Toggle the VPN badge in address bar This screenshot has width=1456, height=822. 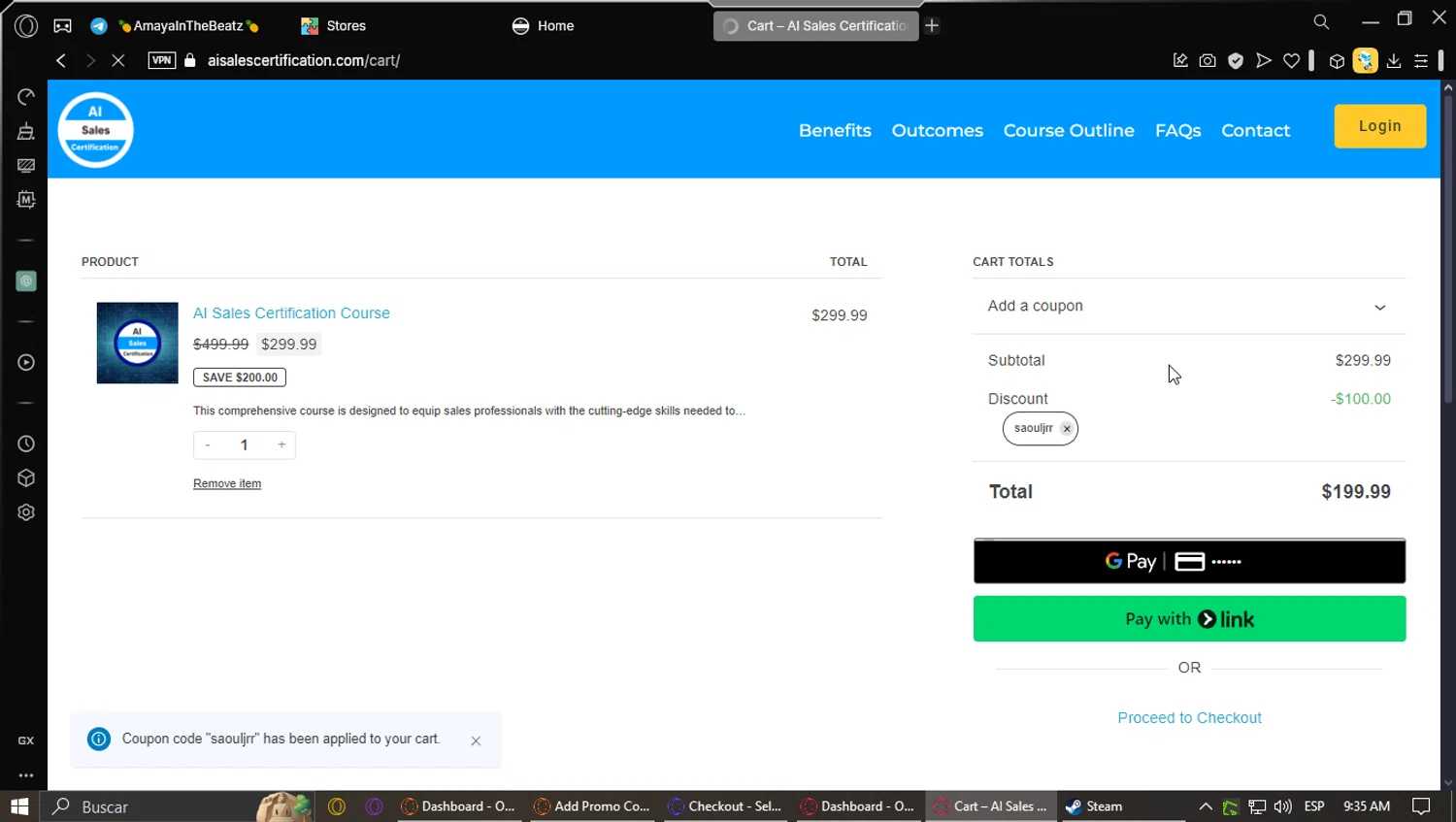(x=162, y=60)
